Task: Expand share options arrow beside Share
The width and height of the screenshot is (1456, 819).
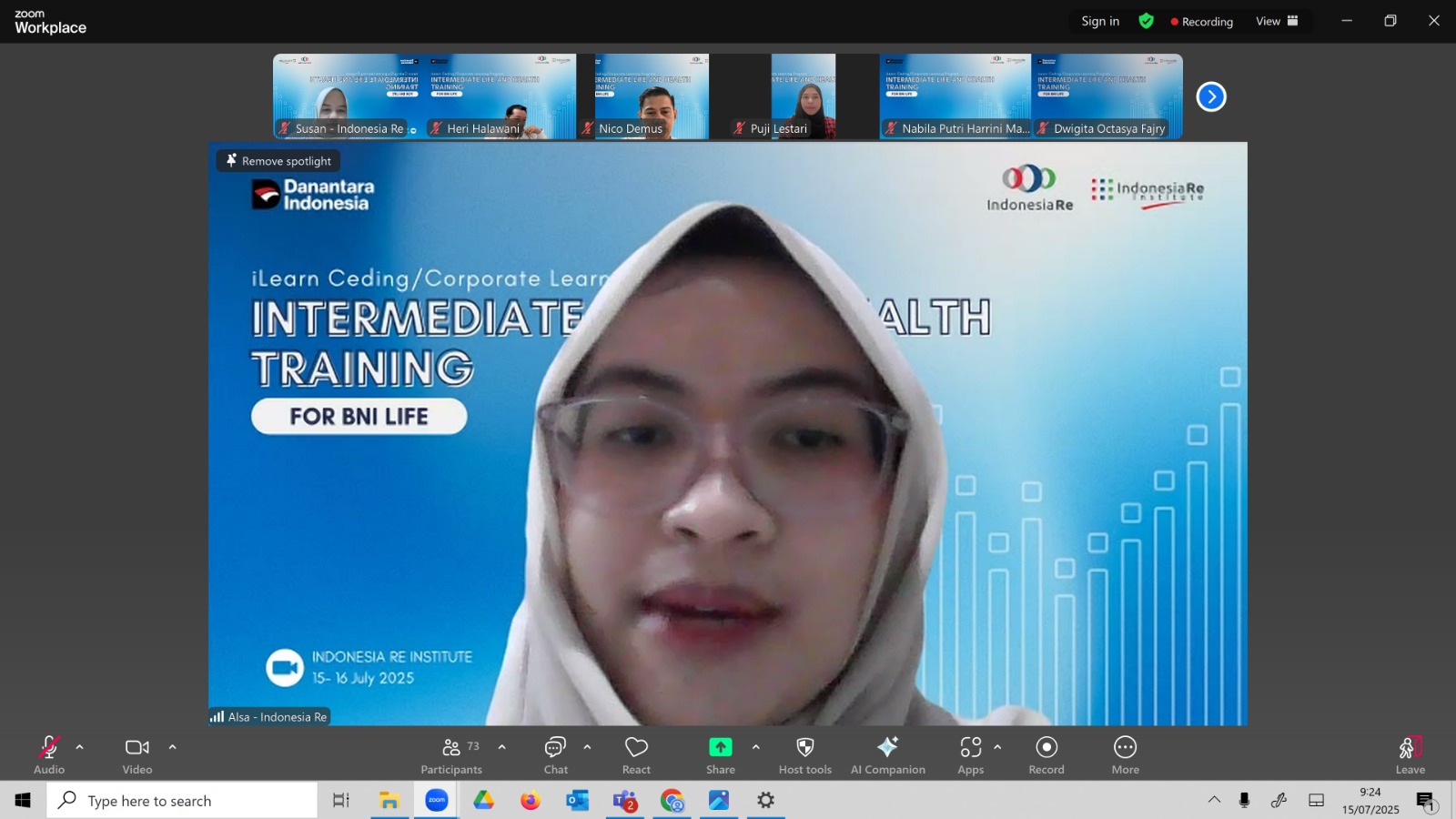Action: [x=755, y=747]
